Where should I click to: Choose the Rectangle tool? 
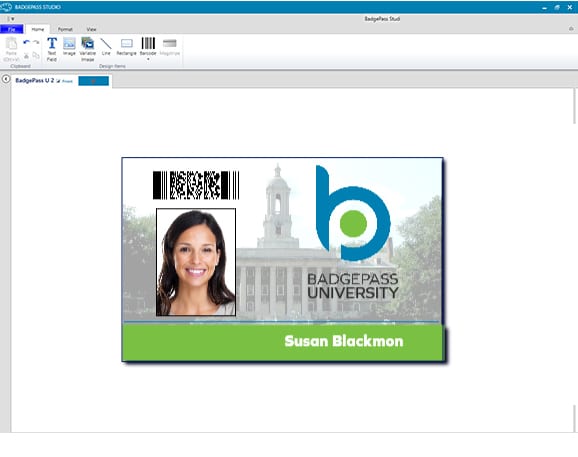126,46
